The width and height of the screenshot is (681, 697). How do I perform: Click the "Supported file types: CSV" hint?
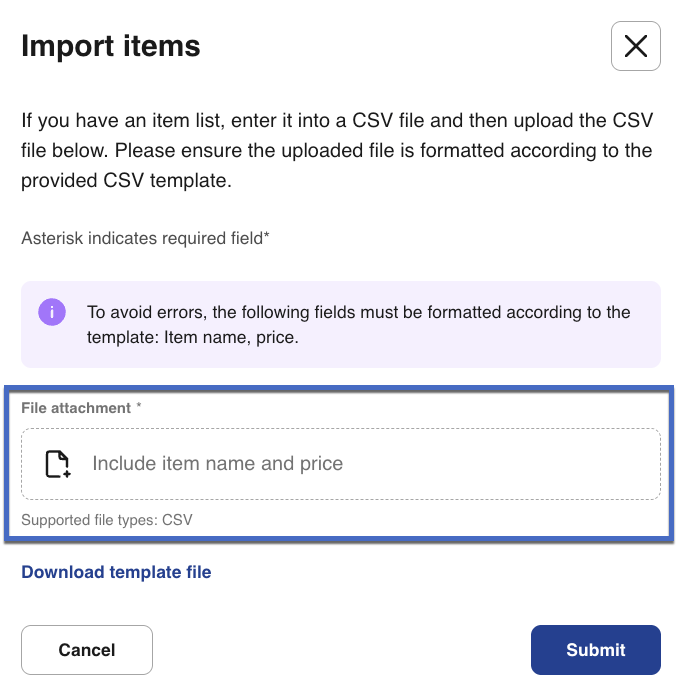point(106,520)
